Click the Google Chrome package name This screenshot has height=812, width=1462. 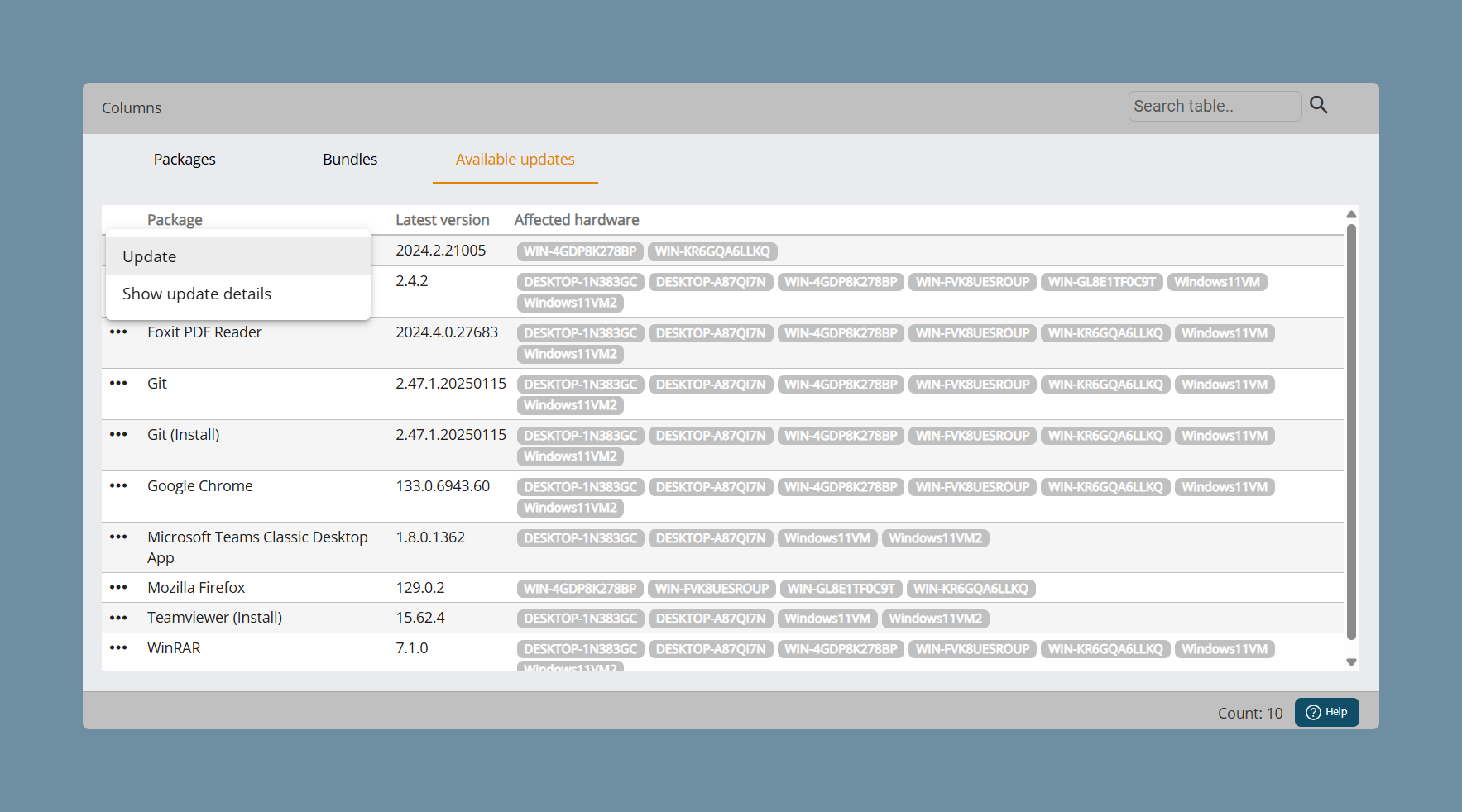point(200,486)
